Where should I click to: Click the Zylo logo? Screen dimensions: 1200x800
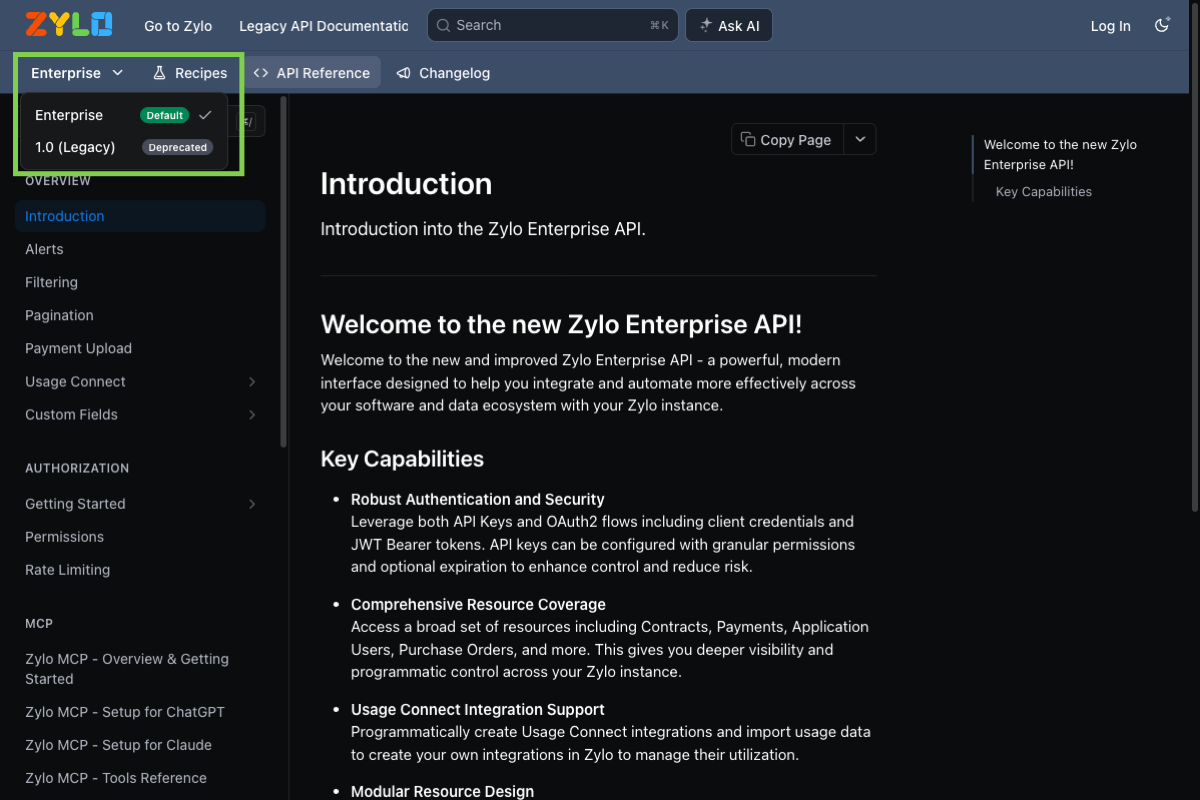tap(69, 25)
